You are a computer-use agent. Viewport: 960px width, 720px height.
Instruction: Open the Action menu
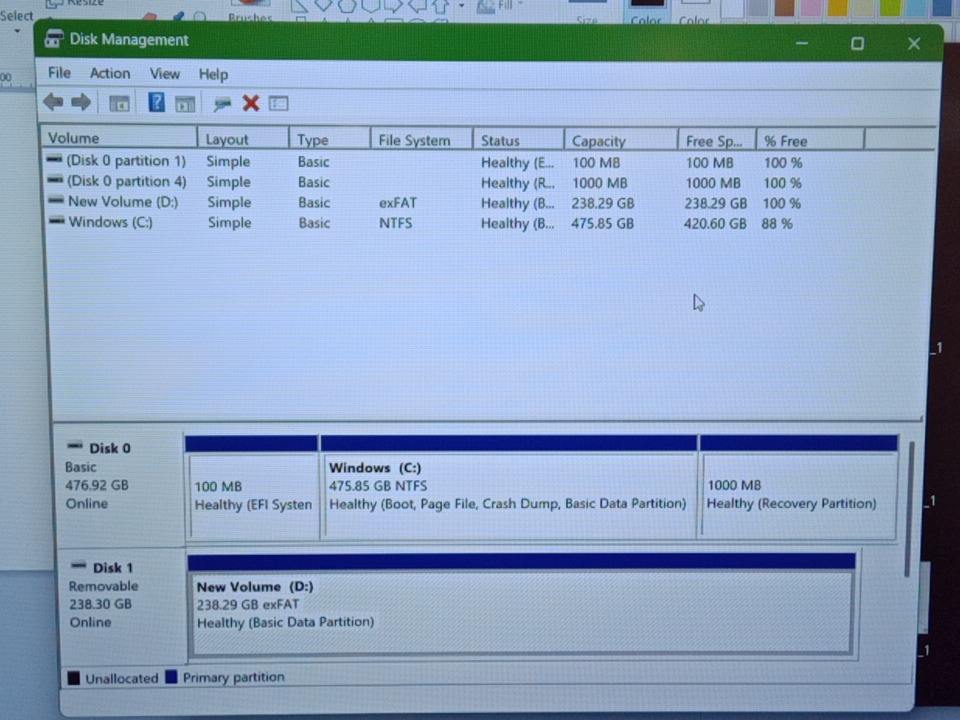tap(110, 73)
